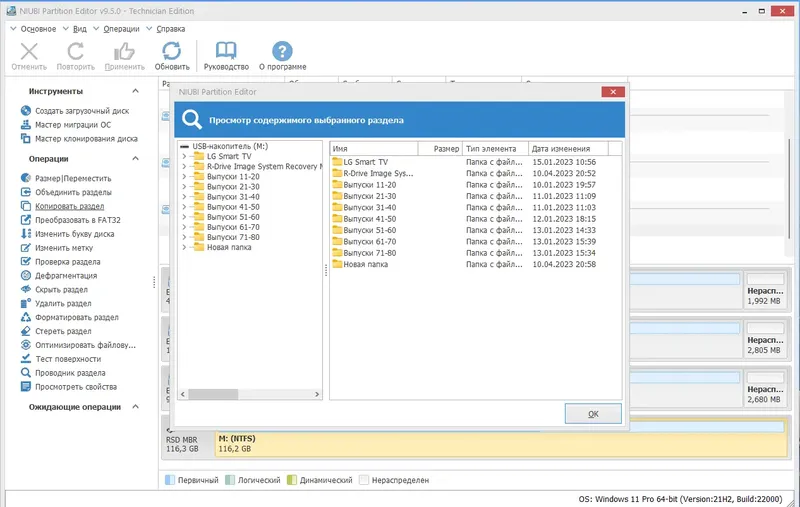Click the OK button in dialog
800x507 pixels.
(593, 414)
